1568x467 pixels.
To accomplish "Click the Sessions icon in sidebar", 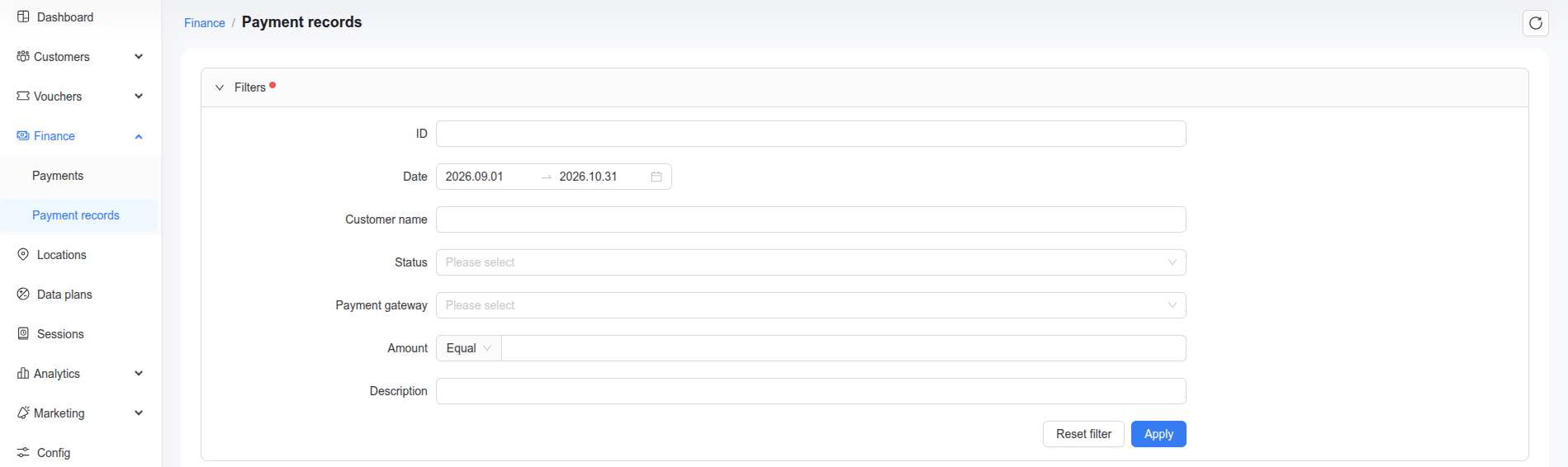I will pos(23,333).
